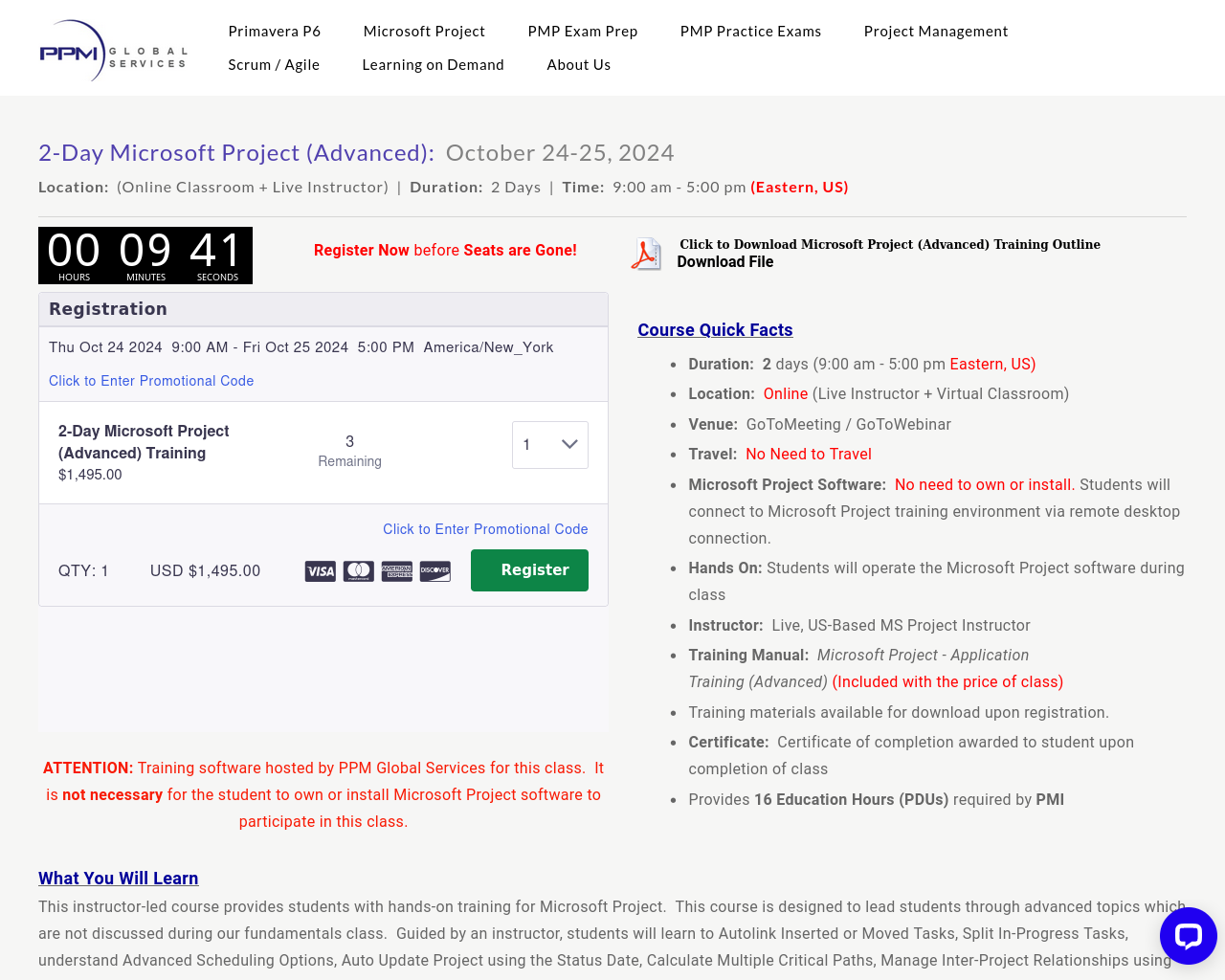Viewport: 1225px width, 980px height.
Task: Click the upper Promotional Code link
Action: point(151,381)
